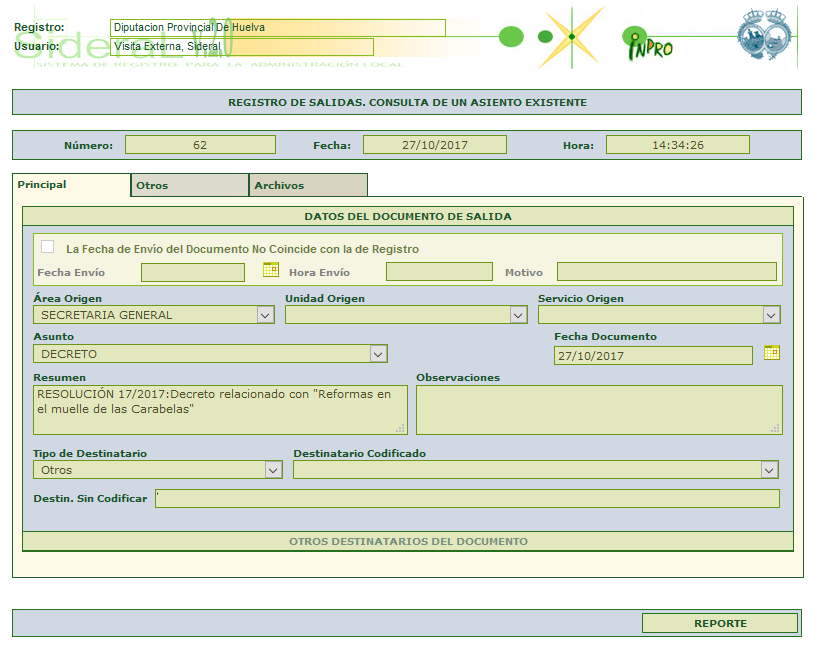Viewport: 815px width, 646px height.
Task: Click the Fecha Envío input field
Action: click(x=193, y=272)
